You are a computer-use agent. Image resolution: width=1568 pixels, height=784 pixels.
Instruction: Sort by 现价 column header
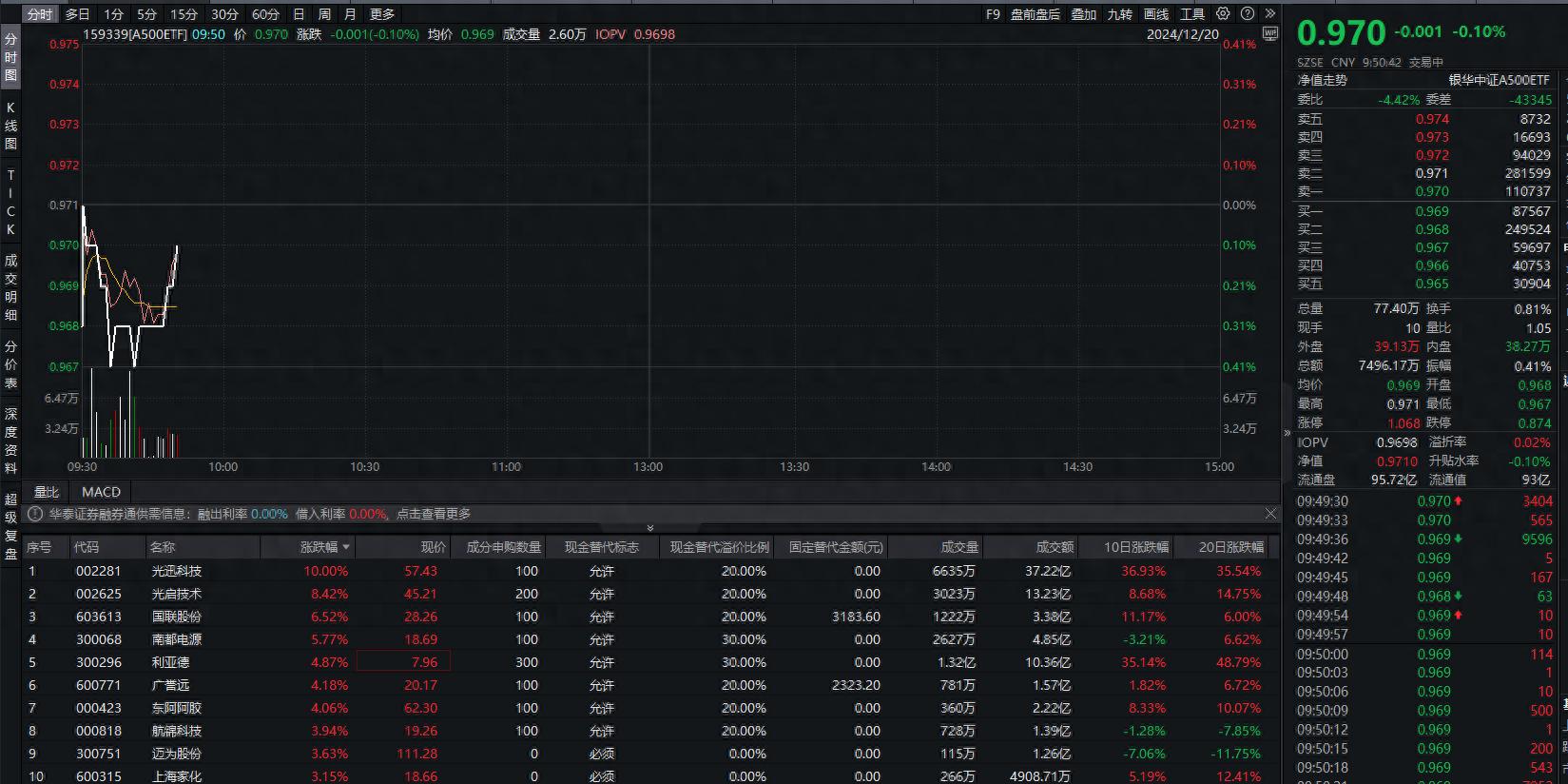click(x=434, y=547)
